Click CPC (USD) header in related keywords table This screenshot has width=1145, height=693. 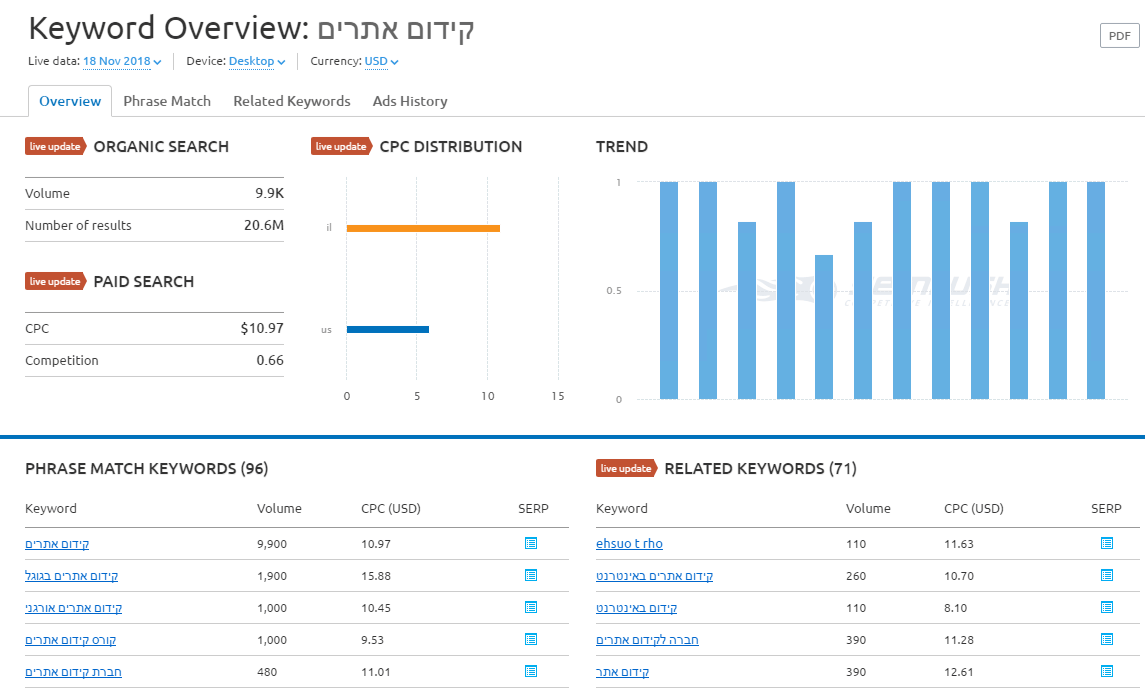pyautogui.click(x=973, y=509)
